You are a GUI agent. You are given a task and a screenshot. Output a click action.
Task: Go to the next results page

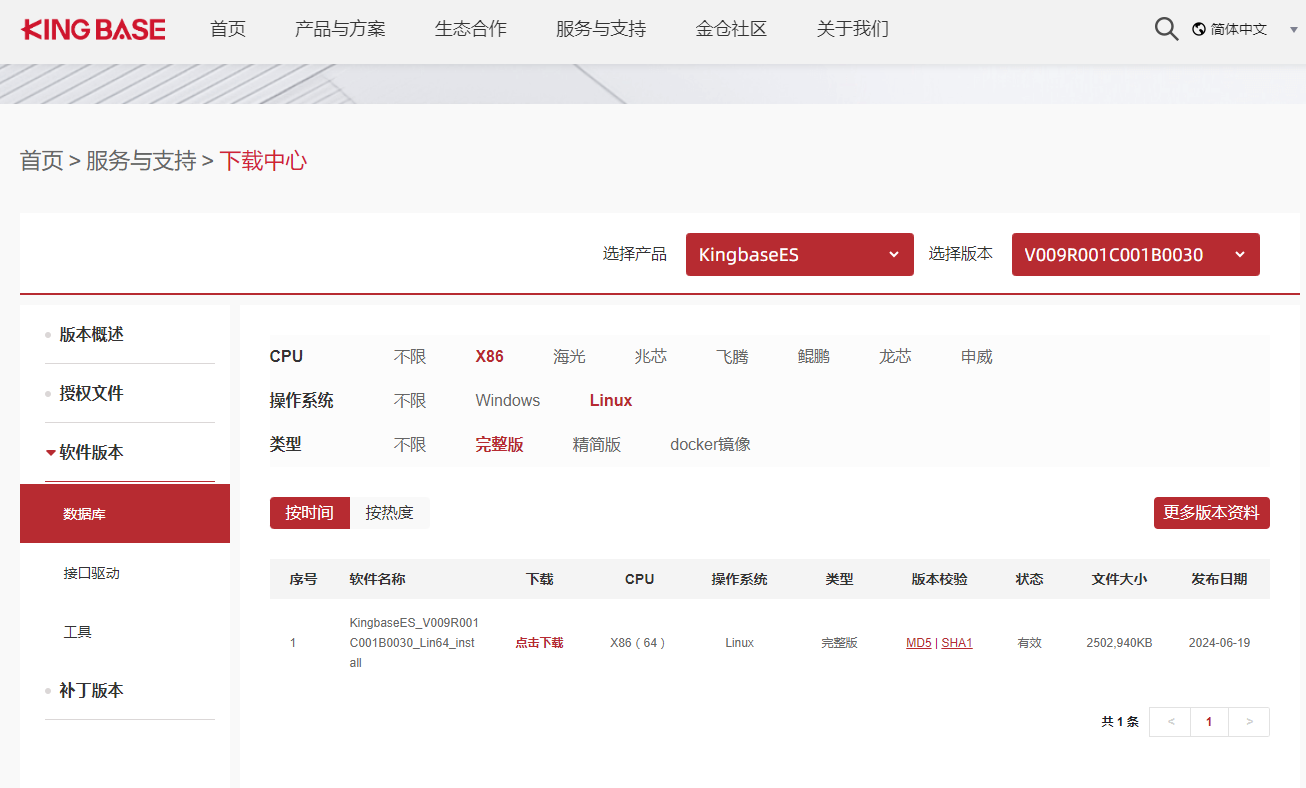pos(1249,722)
